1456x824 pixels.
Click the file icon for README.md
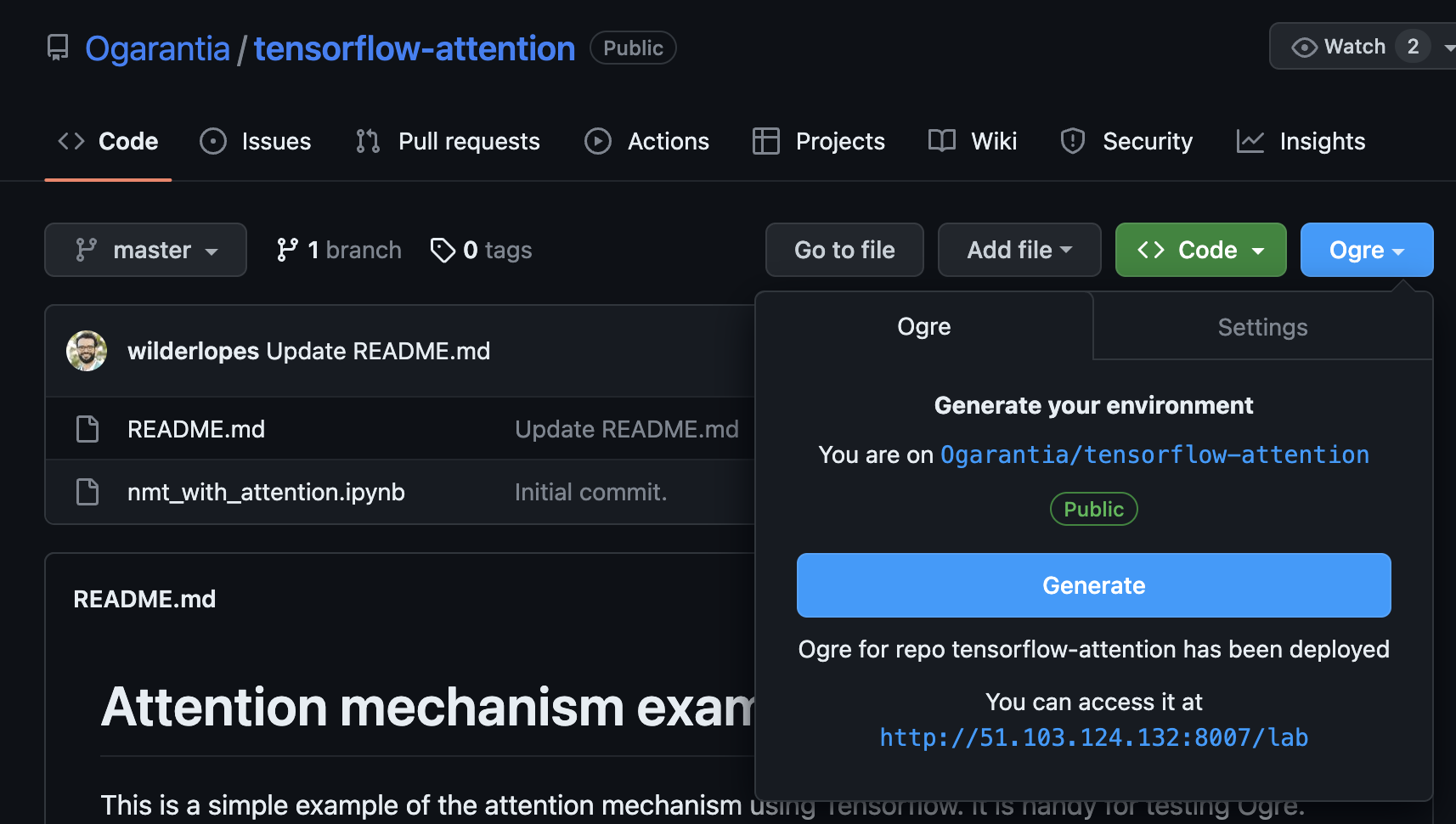point(87,429)
